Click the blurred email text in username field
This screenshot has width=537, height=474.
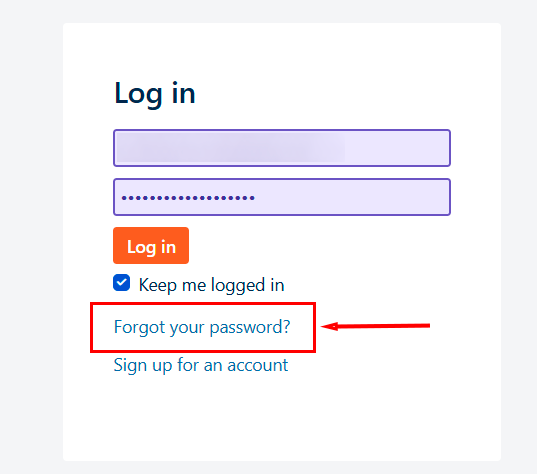click(x=230, y=148)
